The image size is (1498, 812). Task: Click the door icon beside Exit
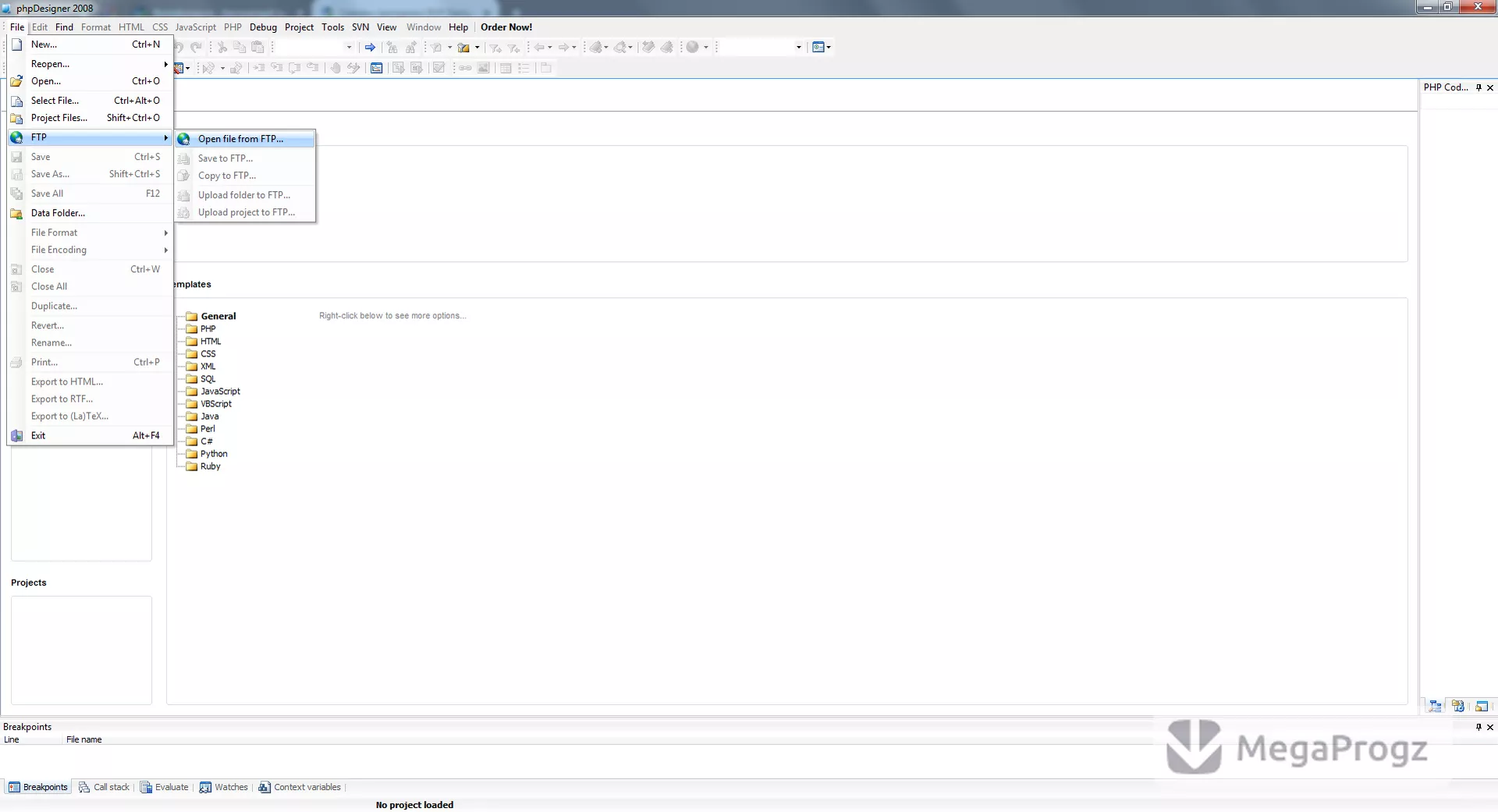click(x=16, y=436)
